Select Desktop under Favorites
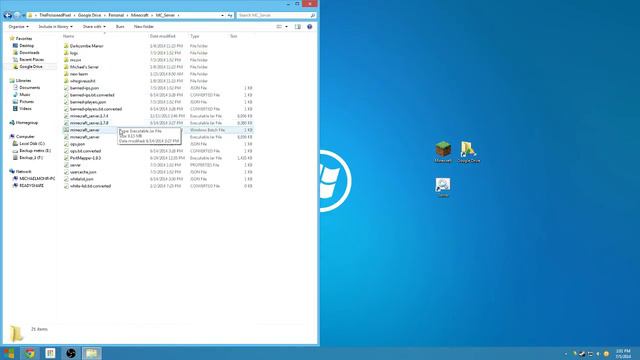The image size is (640, 360). coord(27,46)
